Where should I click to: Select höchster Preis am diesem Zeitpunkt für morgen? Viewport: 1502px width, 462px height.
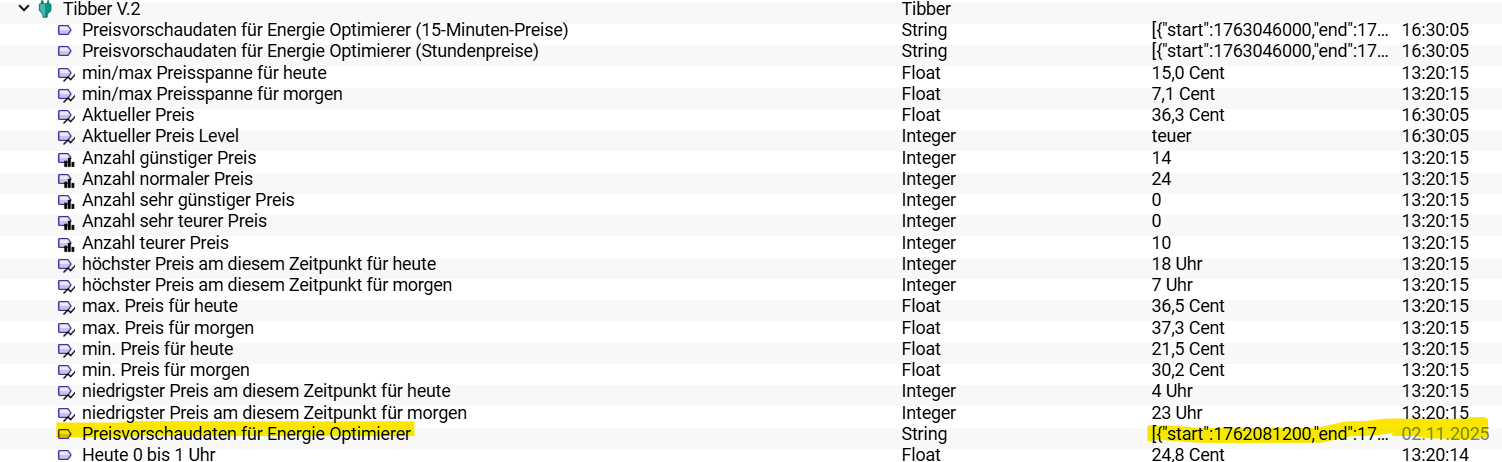click(266, 285)
